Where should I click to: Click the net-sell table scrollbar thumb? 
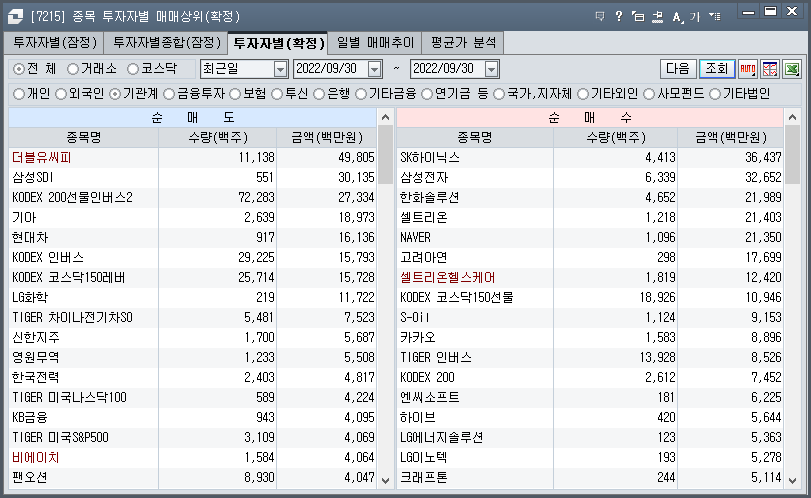[x=385, y=155]
